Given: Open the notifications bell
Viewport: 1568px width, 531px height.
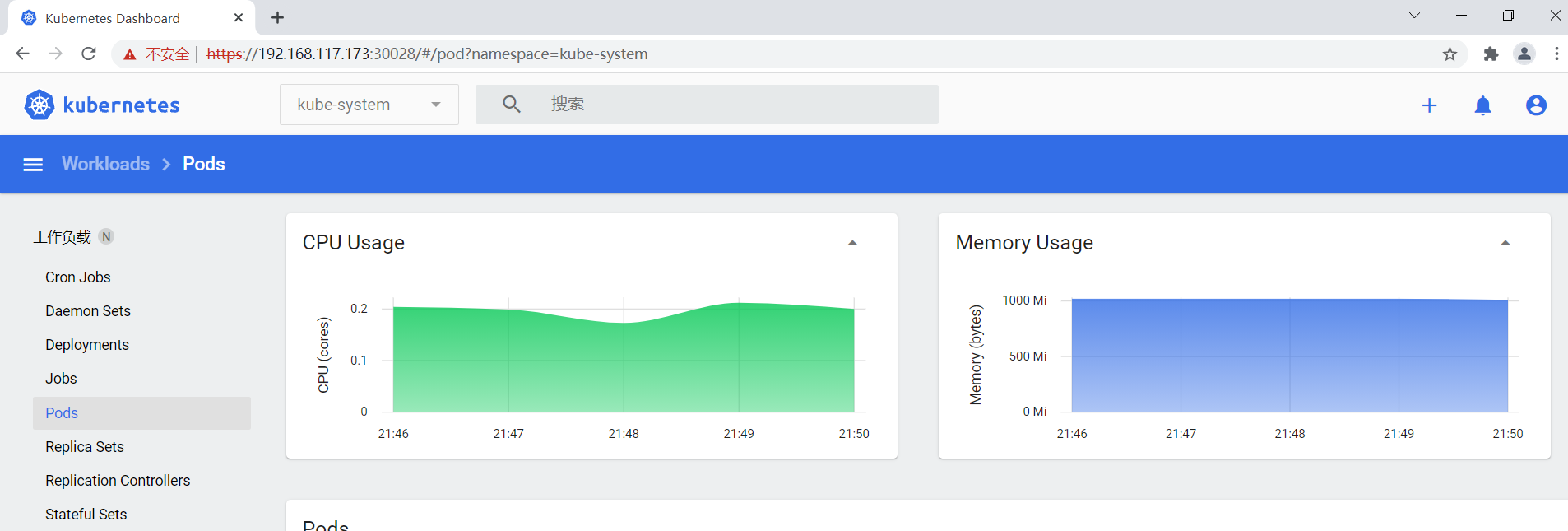Looking at the screenshot, I should tap(1483, 105).
